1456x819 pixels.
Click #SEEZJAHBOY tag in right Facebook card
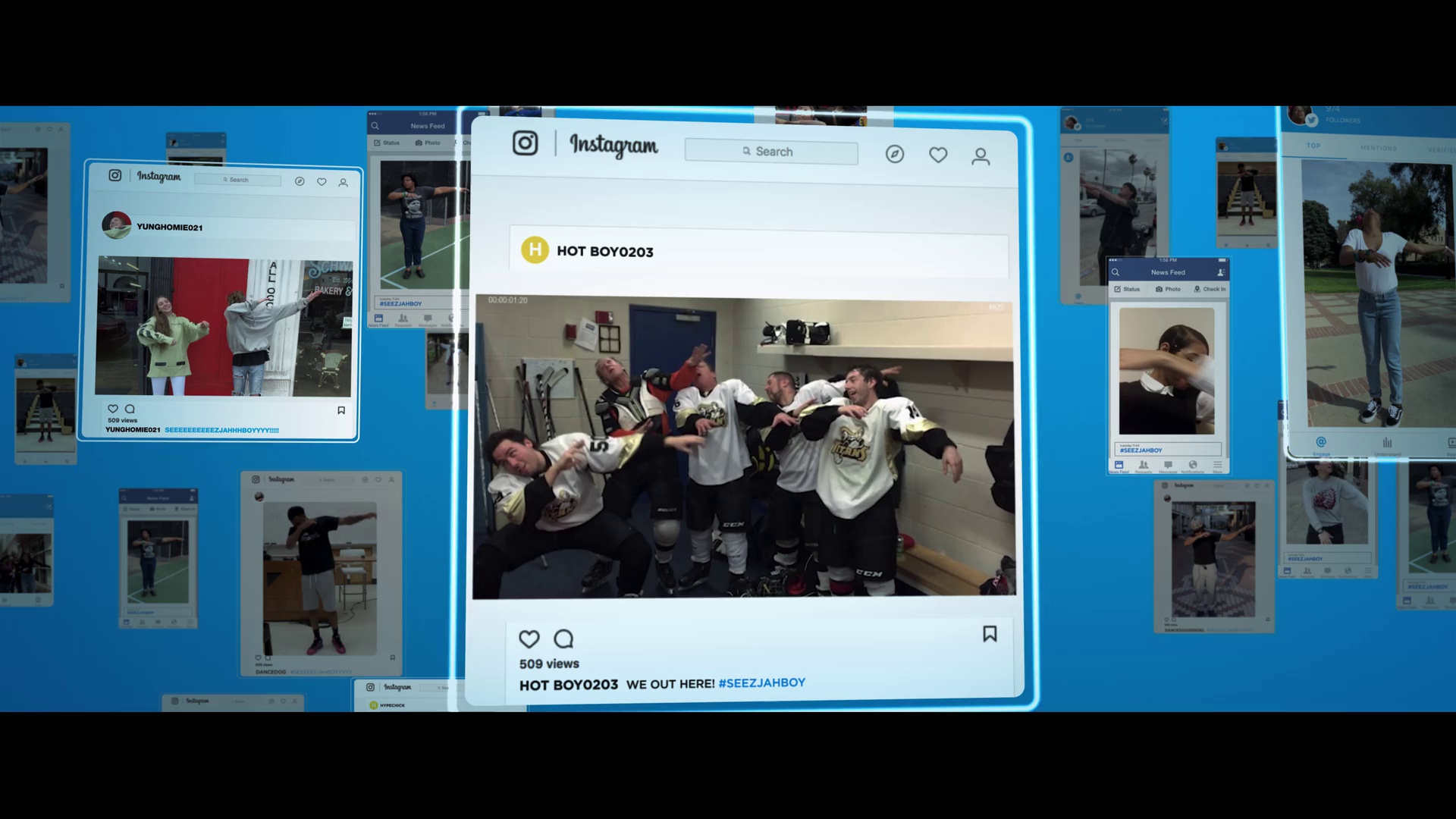click(x=1141, y=450)
